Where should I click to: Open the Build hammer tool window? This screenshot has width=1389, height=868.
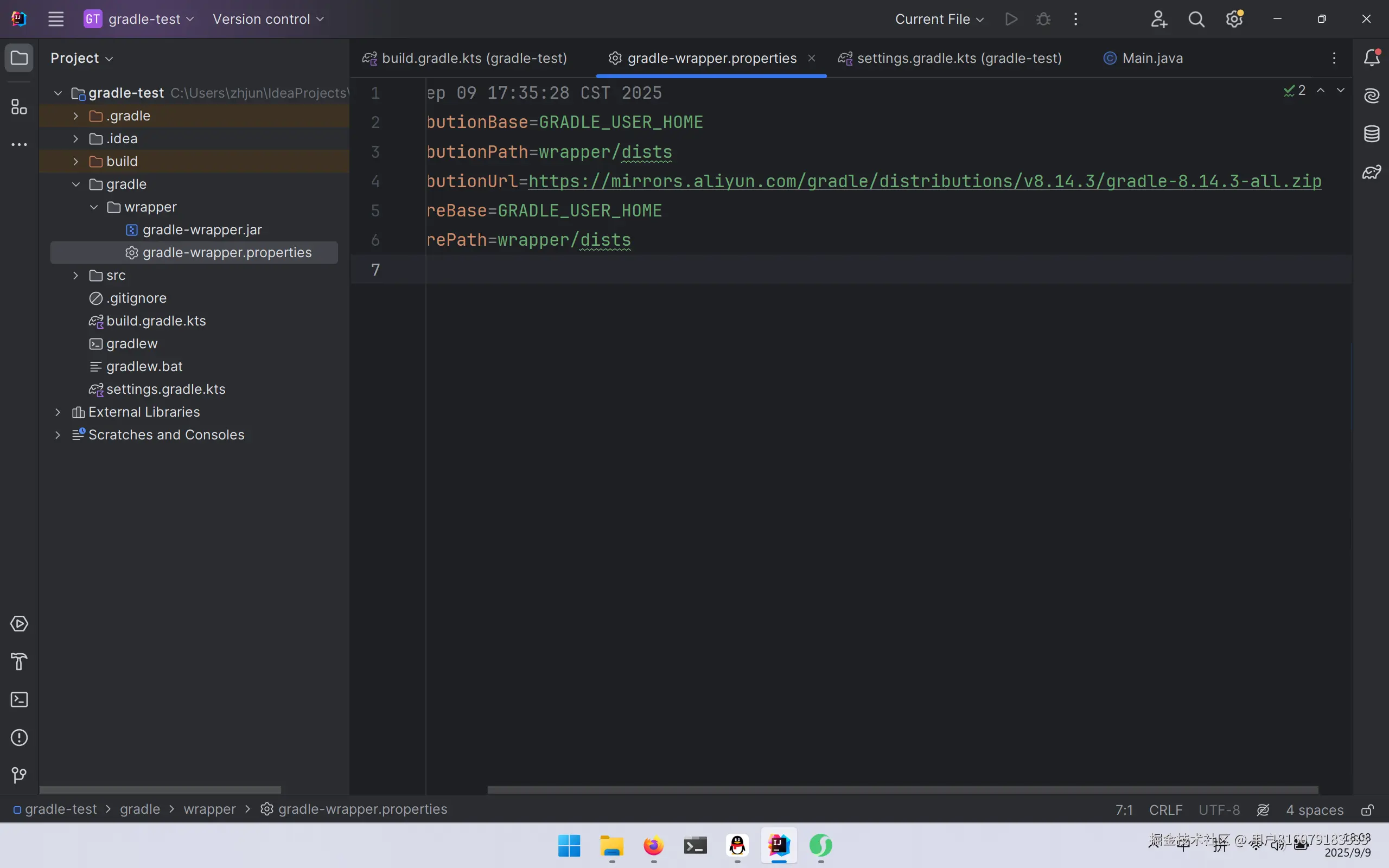pyautogui.click(x=19, y=661)
